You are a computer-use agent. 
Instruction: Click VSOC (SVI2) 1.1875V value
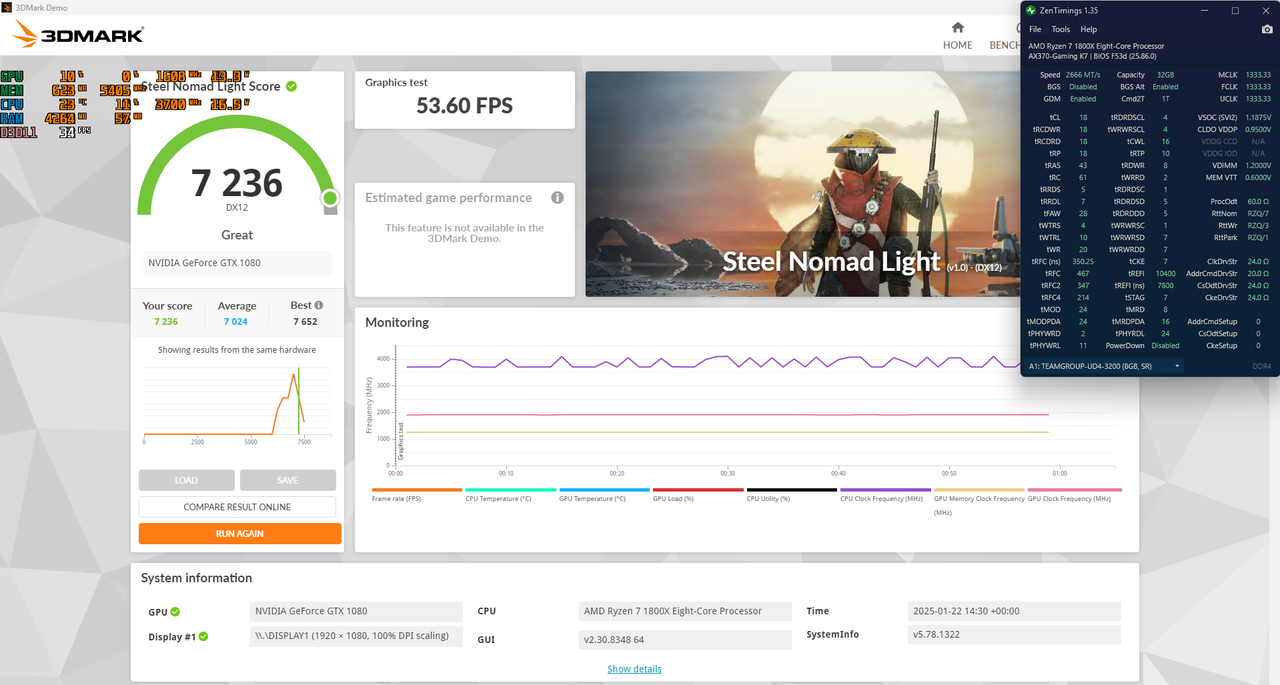coord(1256,118)
